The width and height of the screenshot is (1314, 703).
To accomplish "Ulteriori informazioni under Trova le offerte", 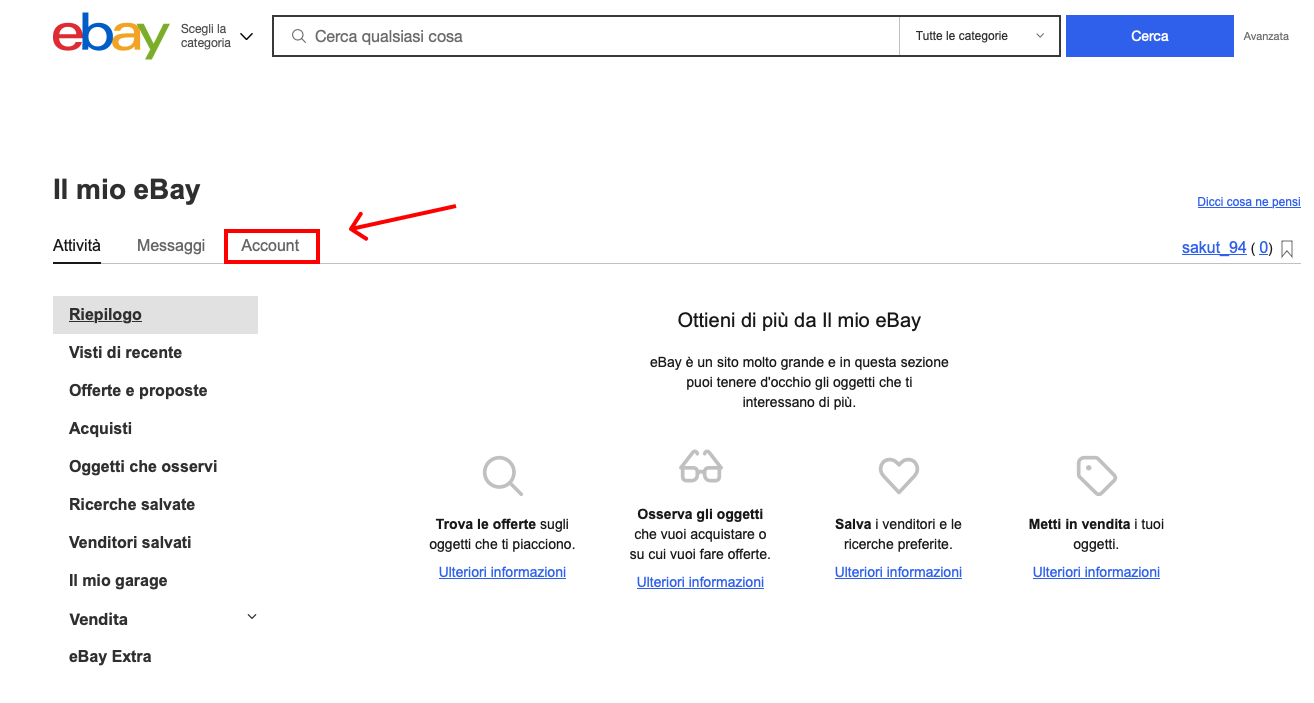I will tap(502, 572).
